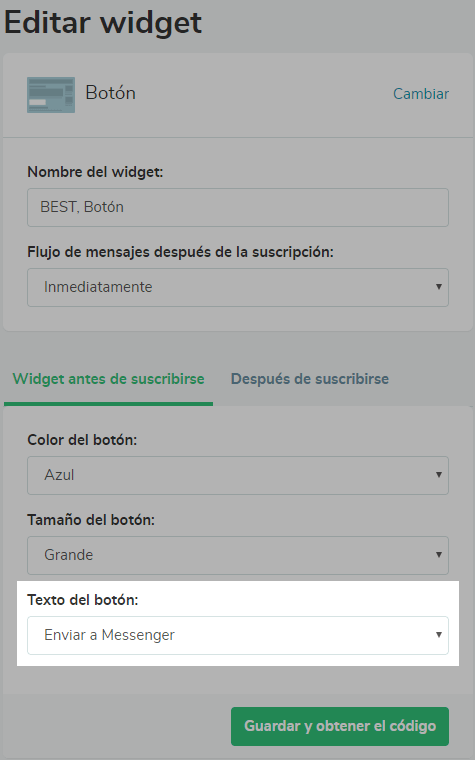
Task: Click the Nombre del widget label
Action: click(95, 172)
